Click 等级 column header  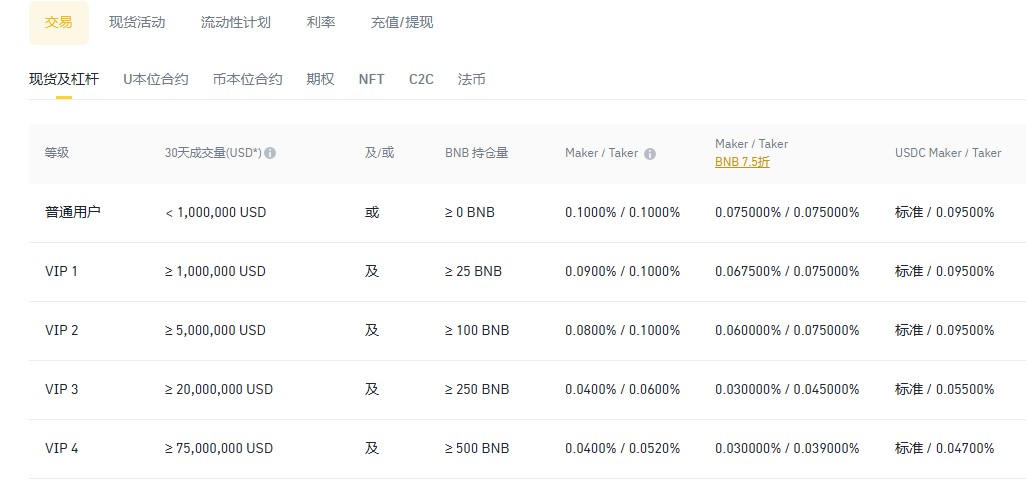click(x=57, y=153)
